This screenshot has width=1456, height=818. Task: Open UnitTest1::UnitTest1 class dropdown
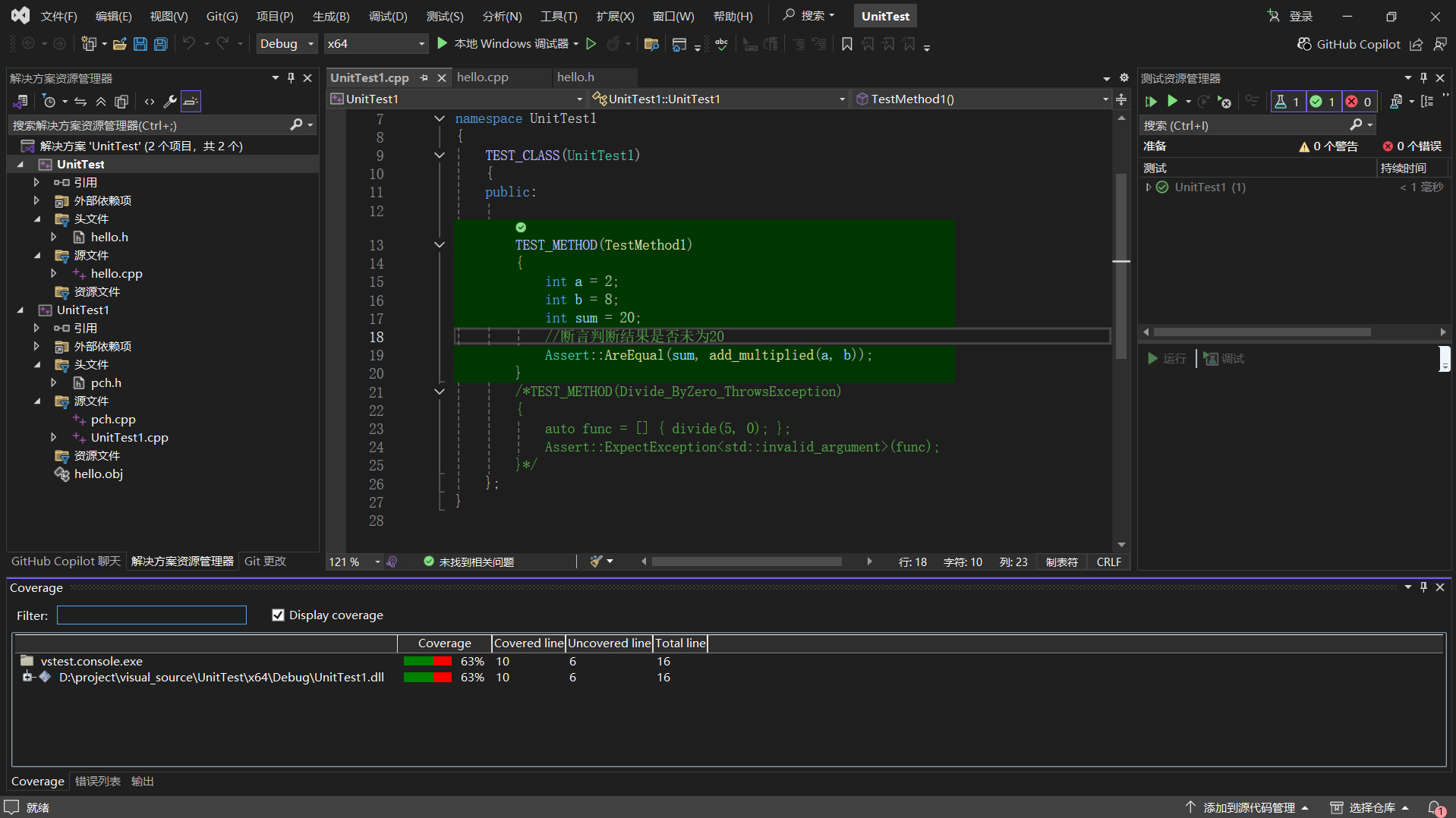point(718,99)
